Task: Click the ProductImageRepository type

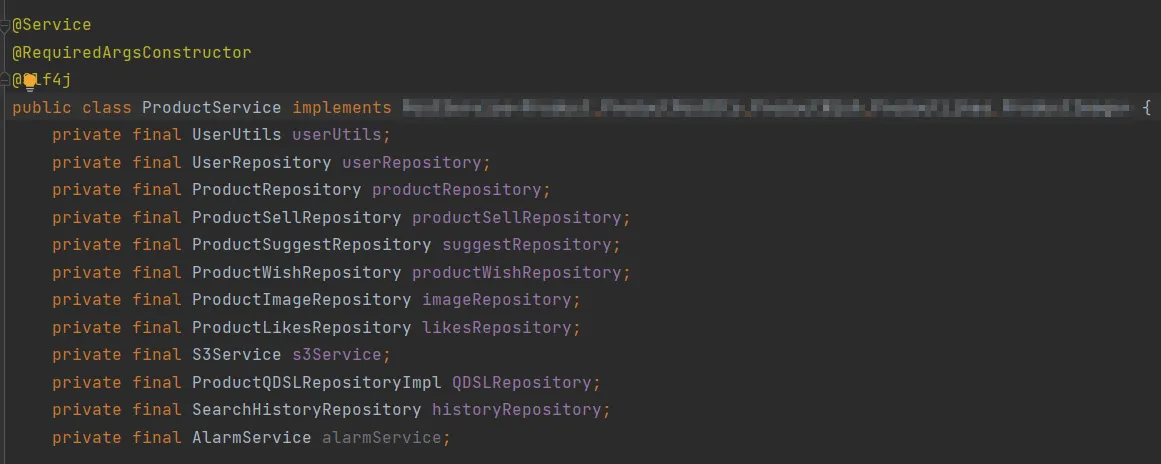Action: coord(301,299)
